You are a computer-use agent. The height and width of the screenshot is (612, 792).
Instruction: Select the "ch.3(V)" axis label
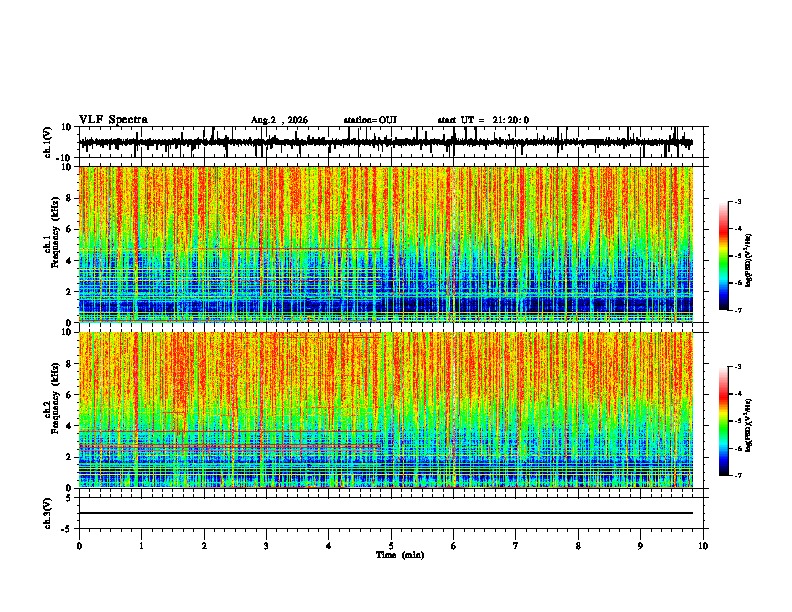[x=48, y=513]
